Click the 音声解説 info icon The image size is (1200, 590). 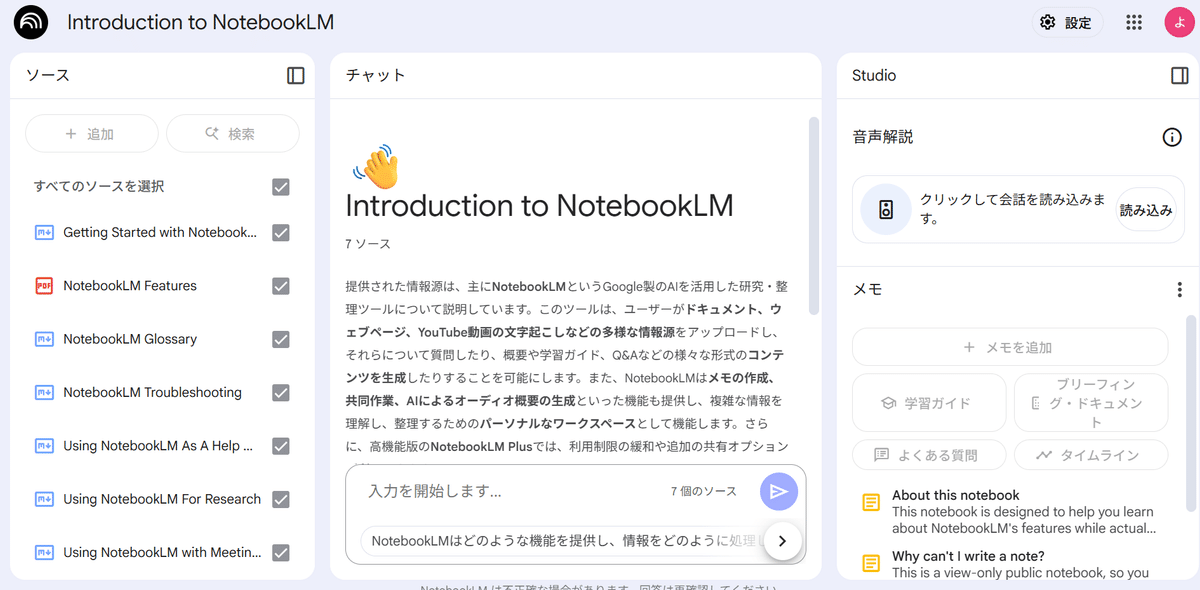(1172, 137)
